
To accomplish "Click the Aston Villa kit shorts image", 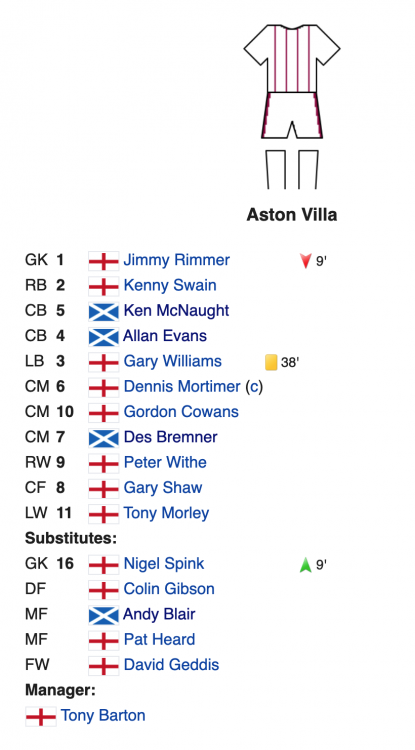I will (x=292, y=115).
